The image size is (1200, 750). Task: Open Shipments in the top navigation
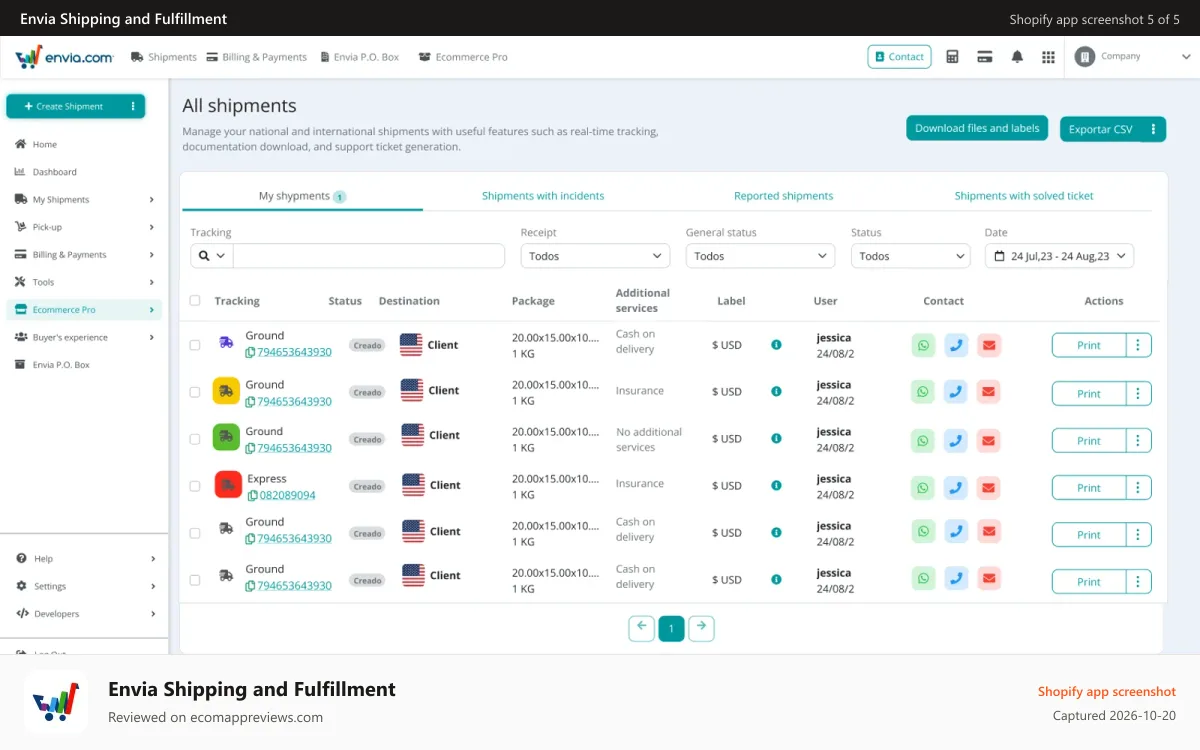pyautogui.click(x=164, y=57)
